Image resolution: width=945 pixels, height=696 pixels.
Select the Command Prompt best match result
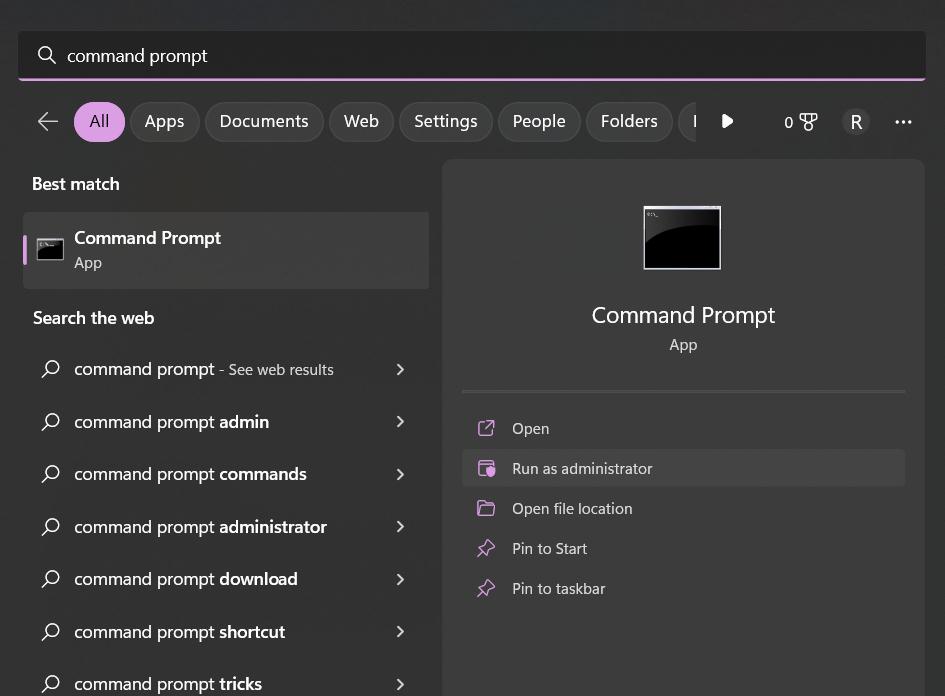tap(226, 250)
